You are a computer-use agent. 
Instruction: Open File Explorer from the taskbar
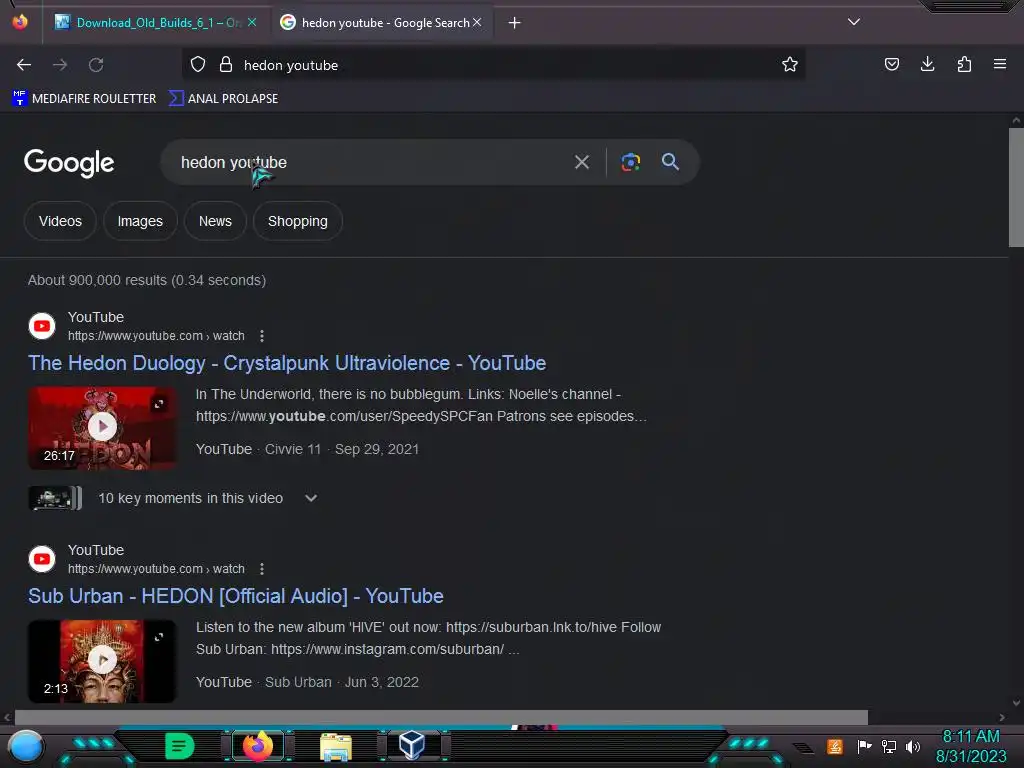pyautogui.click(x=336, y=746)
